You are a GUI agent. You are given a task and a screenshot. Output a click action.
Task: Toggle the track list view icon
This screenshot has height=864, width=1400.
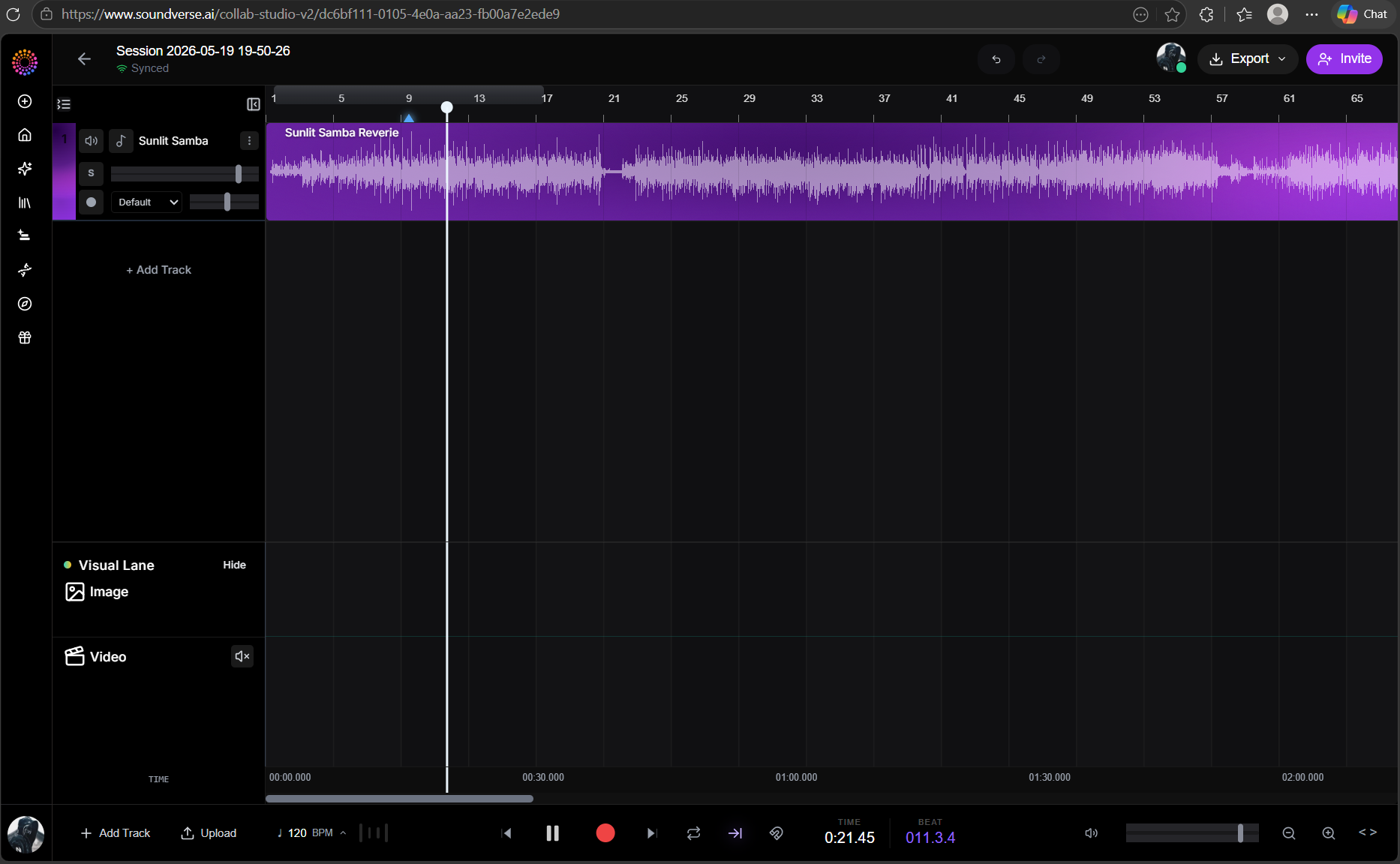pos(64,104)
